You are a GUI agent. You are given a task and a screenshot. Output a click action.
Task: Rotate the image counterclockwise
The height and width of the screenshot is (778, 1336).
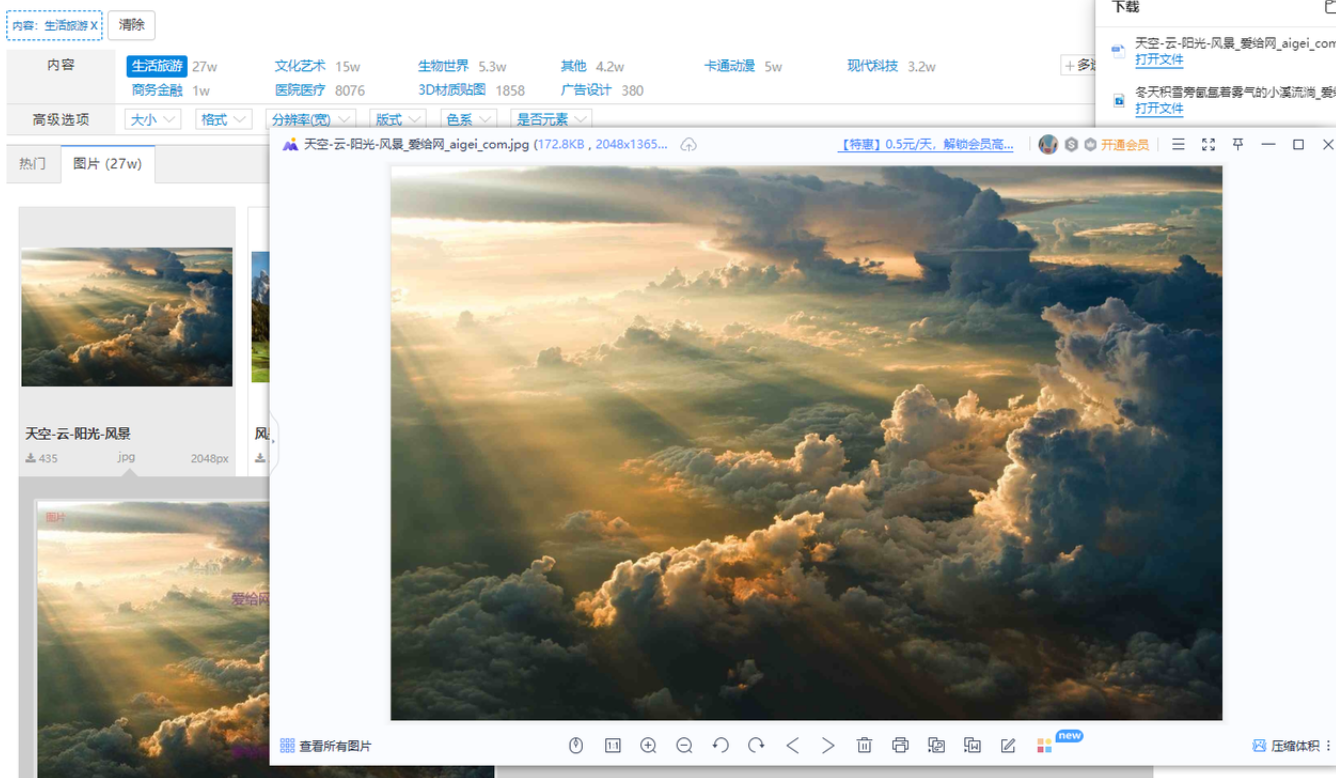click(x=720, y=746)
